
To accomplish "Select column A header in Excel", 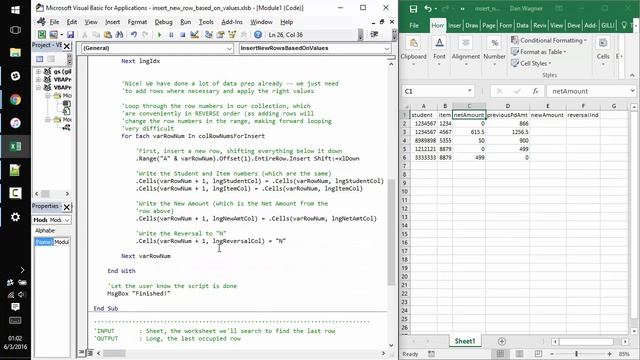I will pyautogui.click(x=424, y=106).
